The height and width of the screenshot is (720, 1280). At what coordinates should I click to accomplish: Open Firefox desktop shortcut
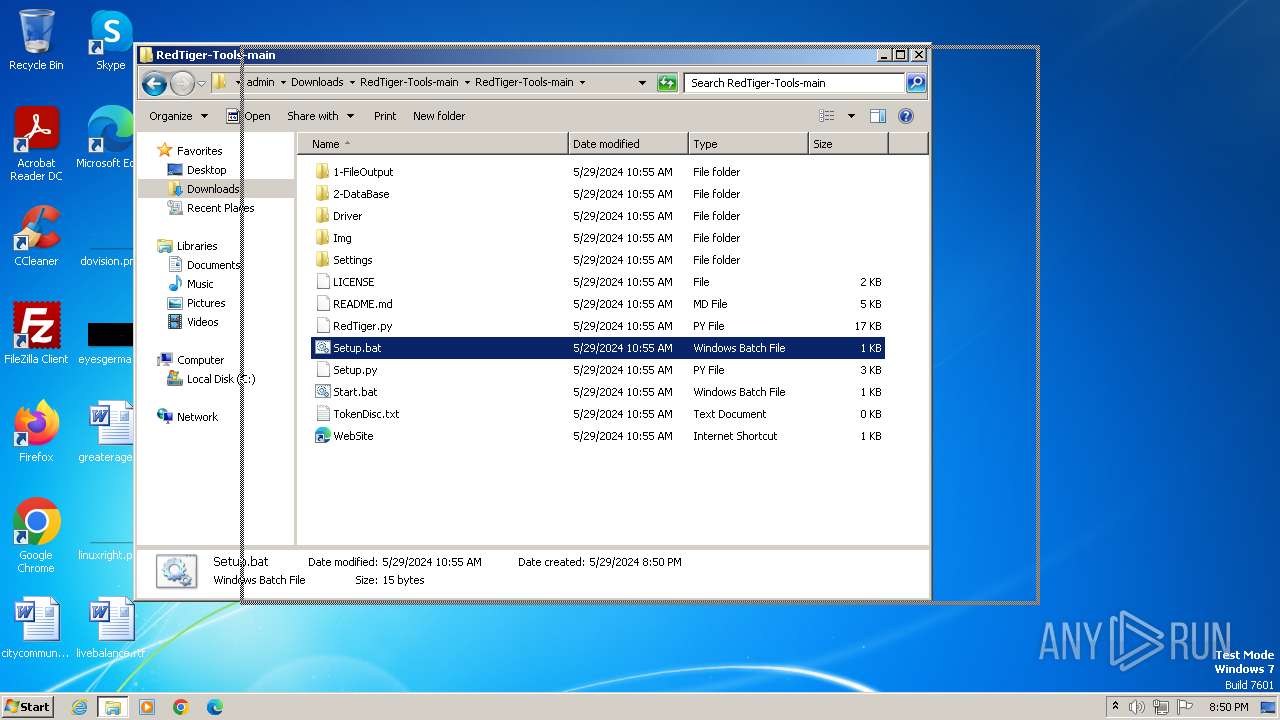pyautogui.click(x=36, y=432)
